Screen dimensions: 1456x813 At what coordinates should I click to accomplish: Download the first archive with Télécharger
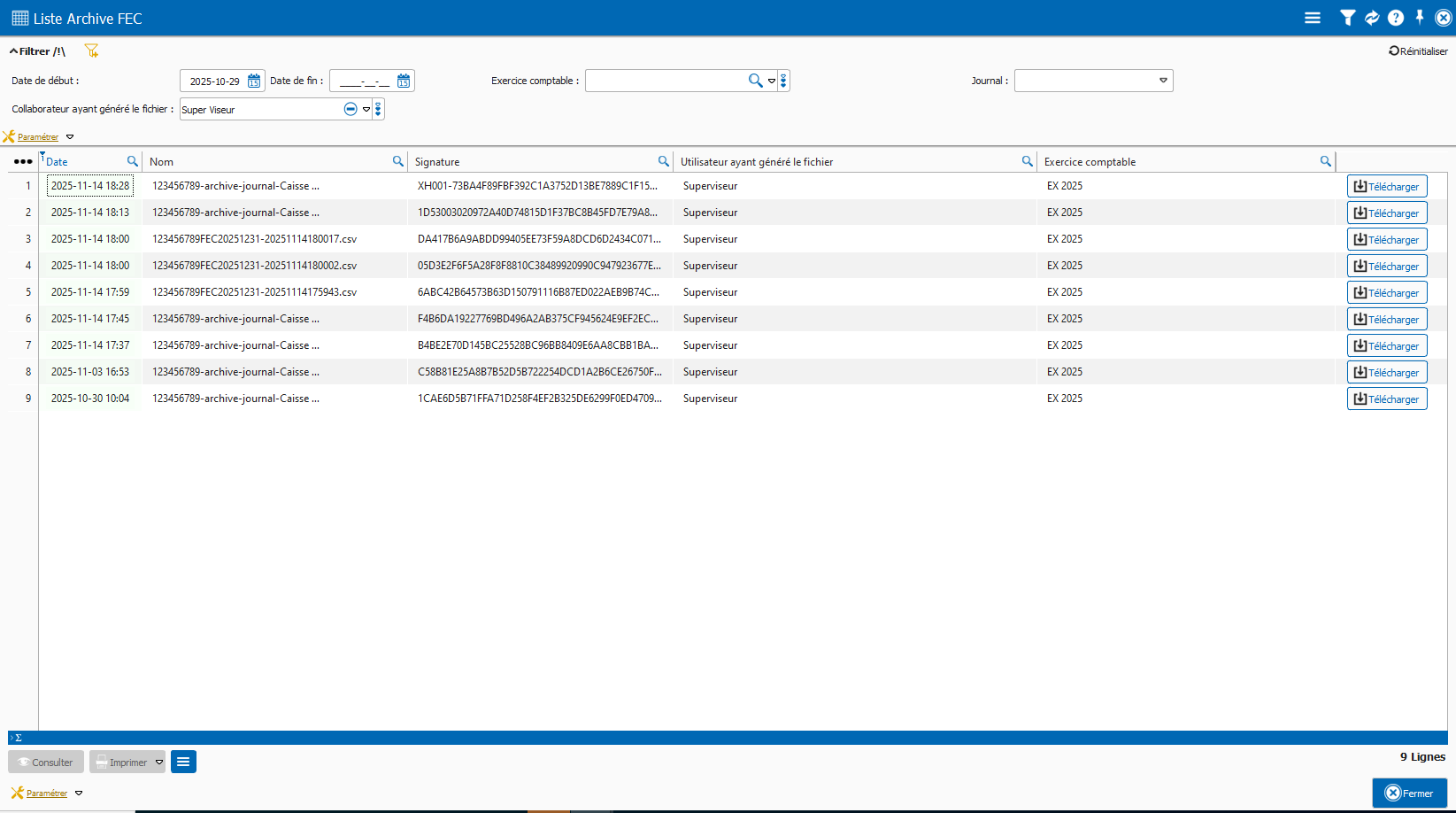coord(1386,186)
